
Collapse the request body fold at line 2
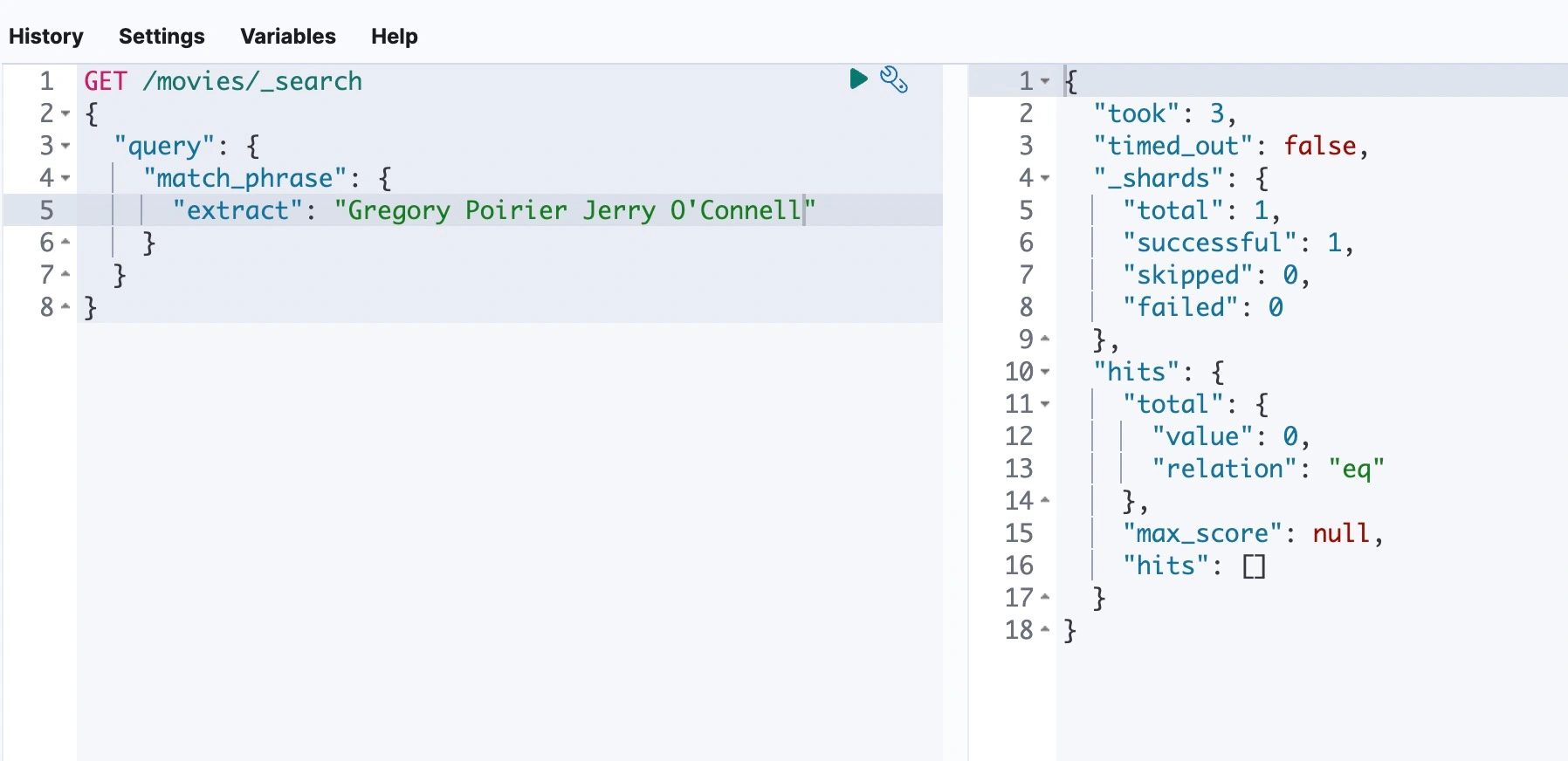coord(65,113)
